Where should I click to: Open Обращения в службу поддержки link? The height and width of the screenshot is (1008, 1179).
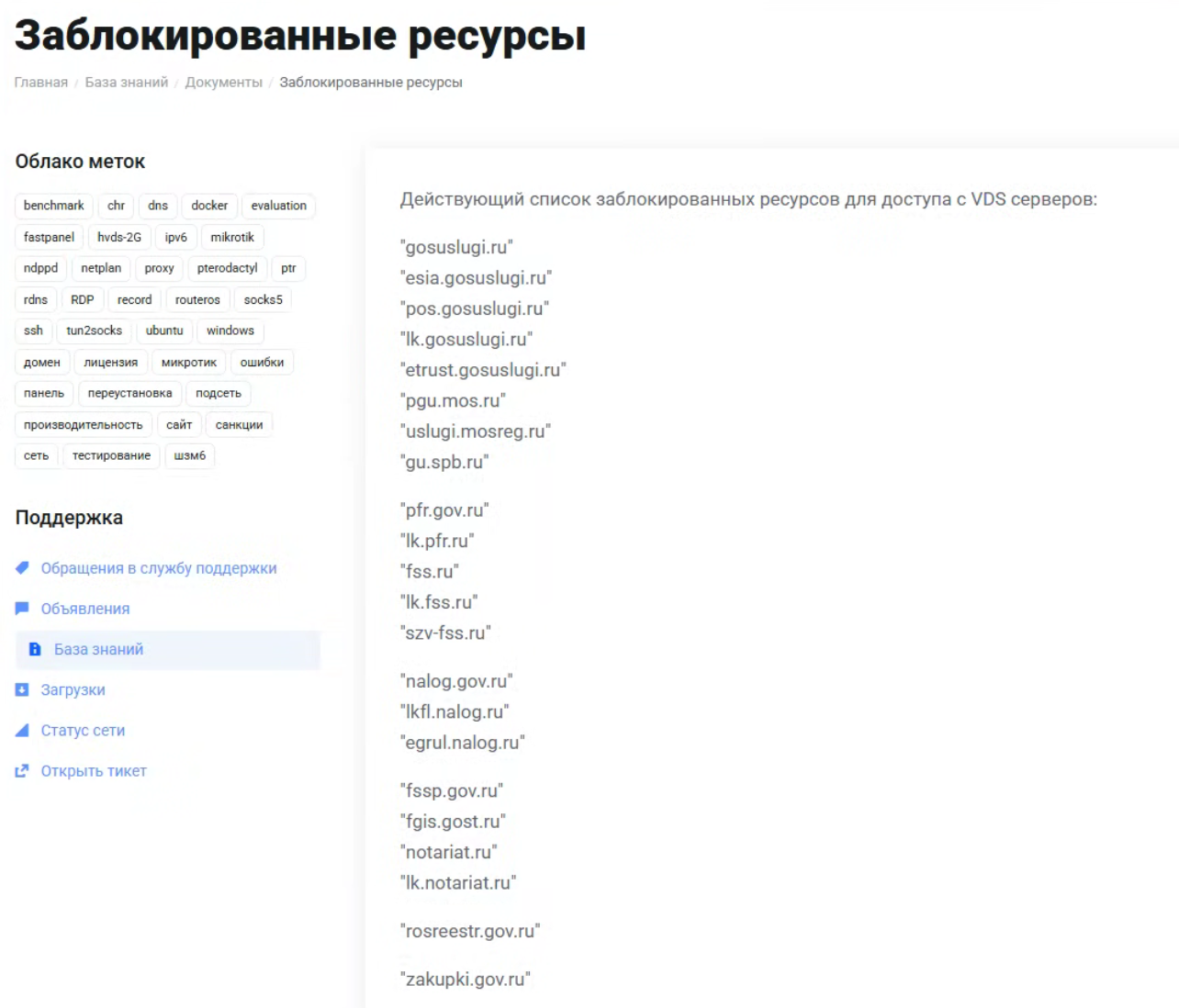[159, 568]
